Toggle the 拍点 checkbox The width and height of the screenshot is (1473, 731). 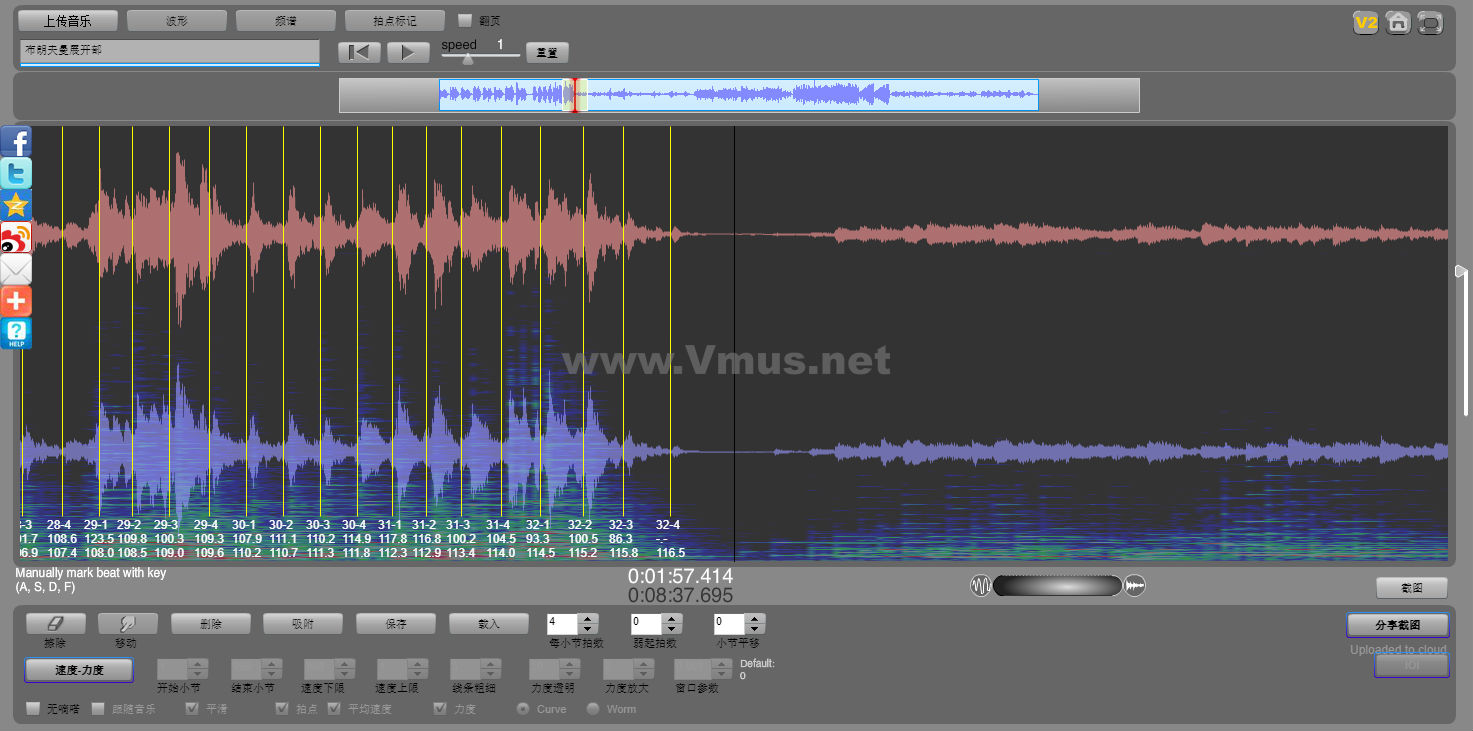tap(282, 709)
